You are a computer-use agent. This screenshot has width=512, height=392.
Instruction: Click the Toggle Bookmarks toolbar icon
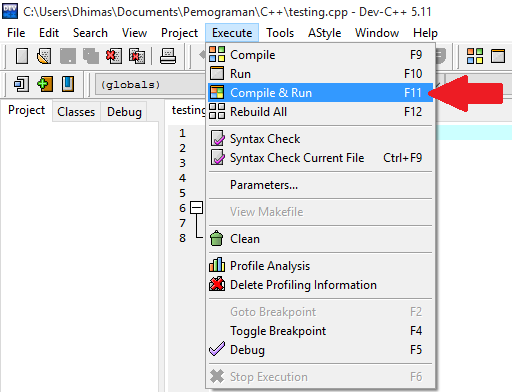click(x=68, y=84)
